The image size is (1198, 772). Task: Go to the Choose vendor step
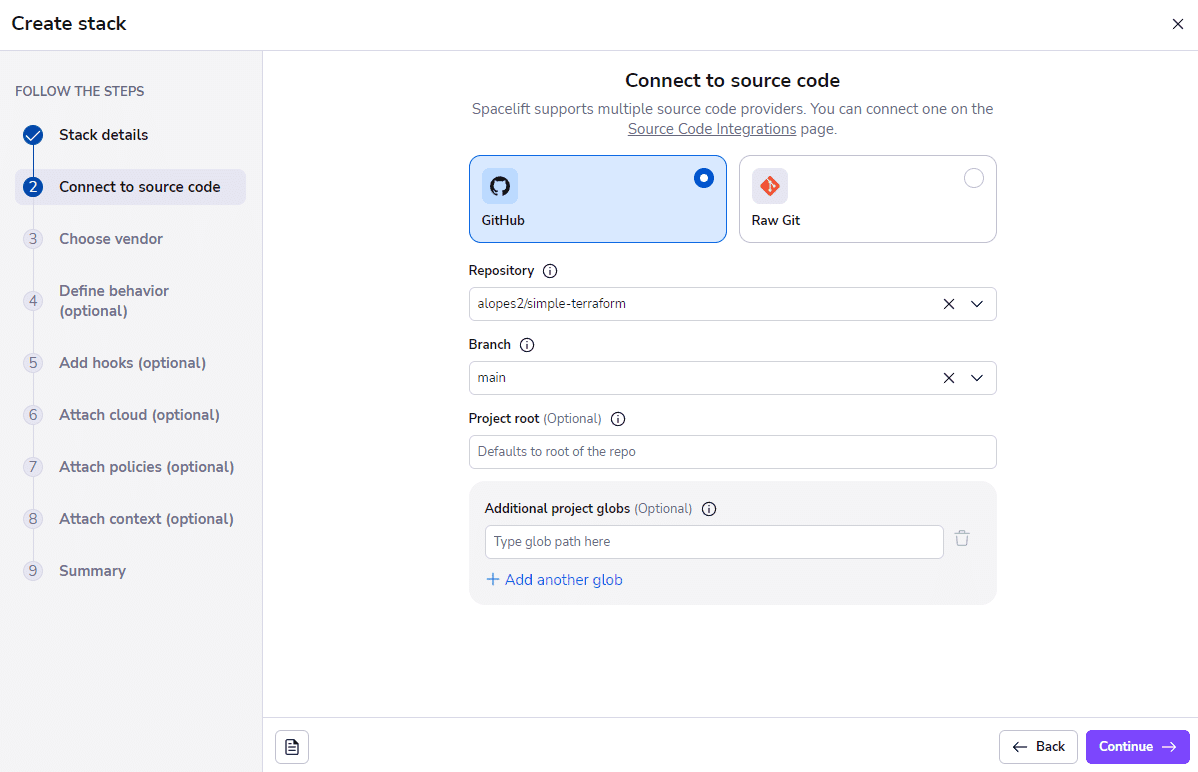pyautogui.click(x=111, y=239)
